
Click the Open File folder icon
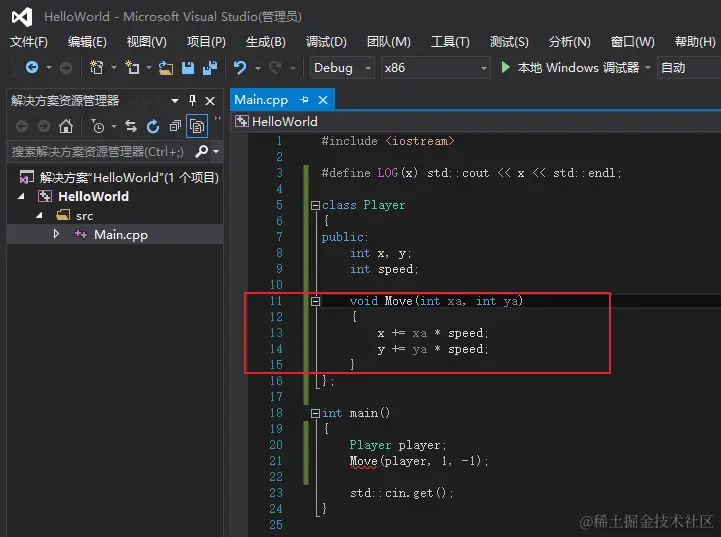click(166, 68)
